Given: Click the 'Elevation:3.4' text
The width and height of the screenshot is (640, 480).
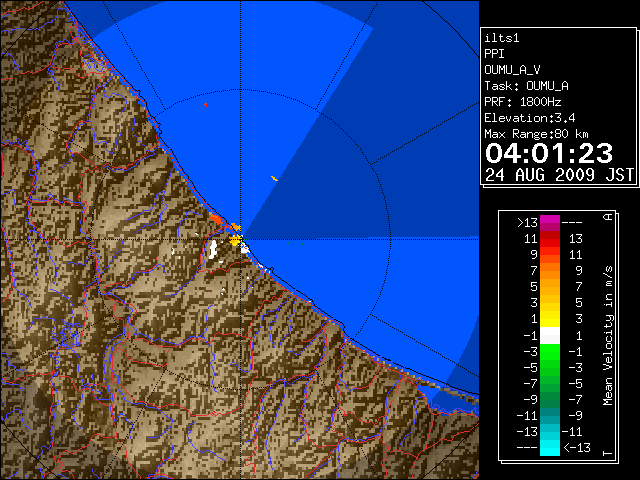Looking at the screenshot, I should (530, 118).
